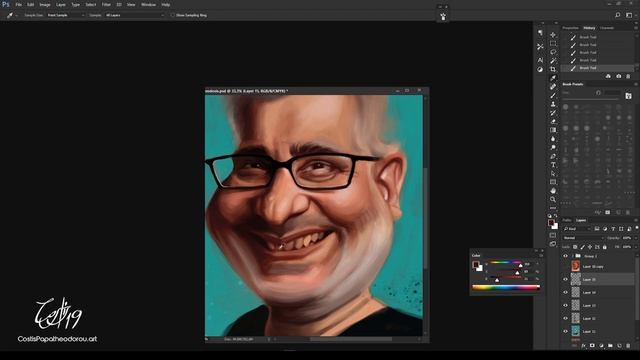
Task: Open the Character panel icon
Action: point(540,60)
